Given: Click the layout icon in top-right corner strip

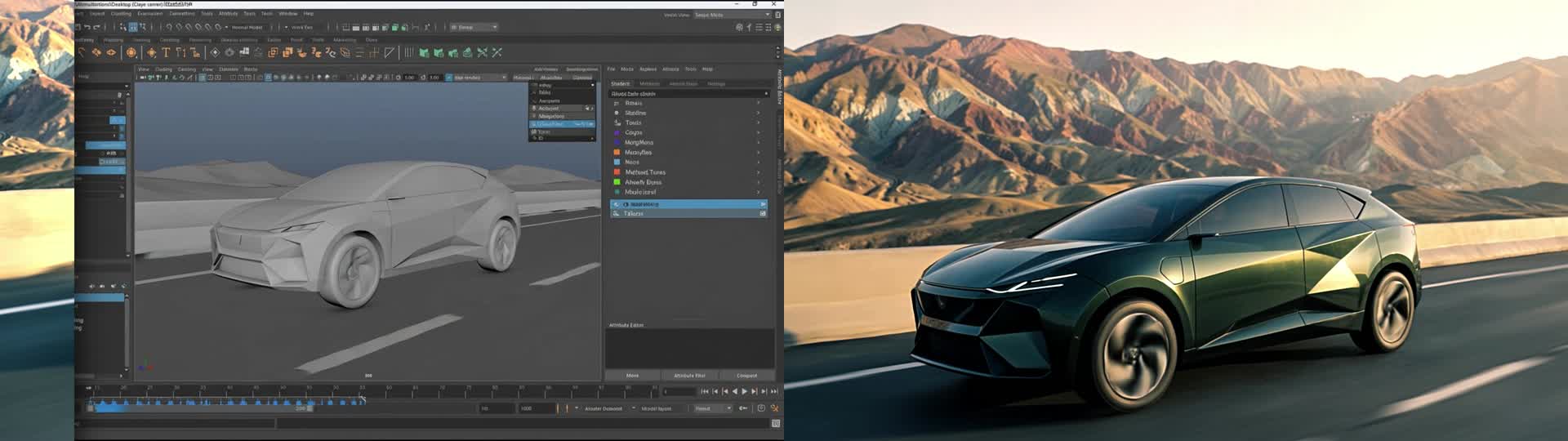Looking at the screenshot, I should pos(777,15).
